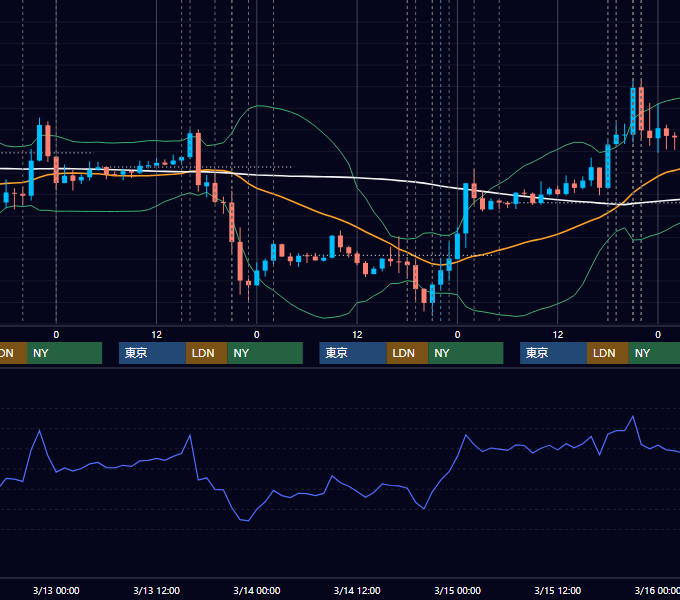Click the 3/16 00:00 time axis label
Image resolution: width=680 pixels, height=600 pixels.
point(657,590)
